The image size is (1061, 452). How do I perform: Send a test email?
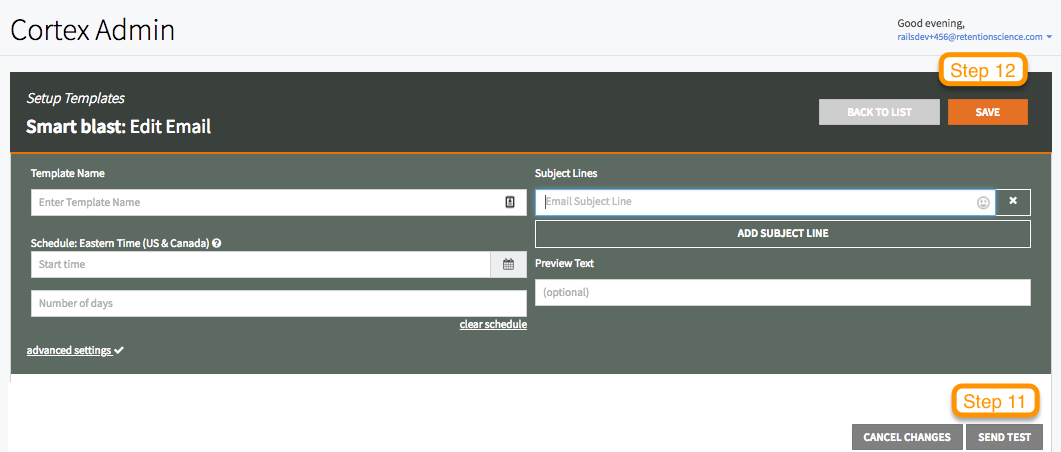pos(1004,437)
